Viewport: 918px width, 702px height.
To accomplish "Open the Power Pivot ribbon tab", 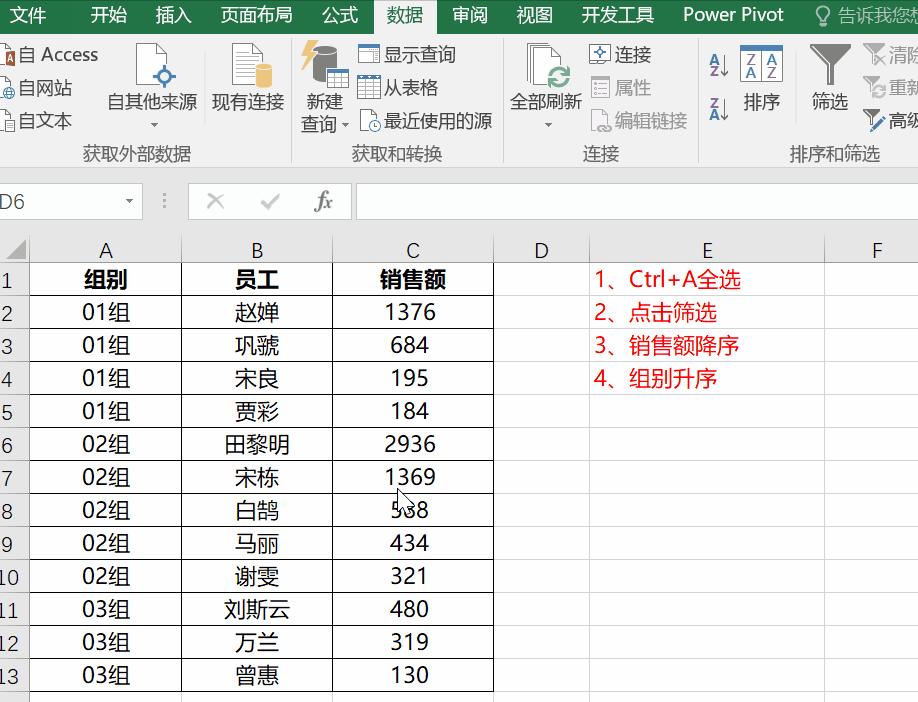I will pyautogui.click(x=732, y=15).
